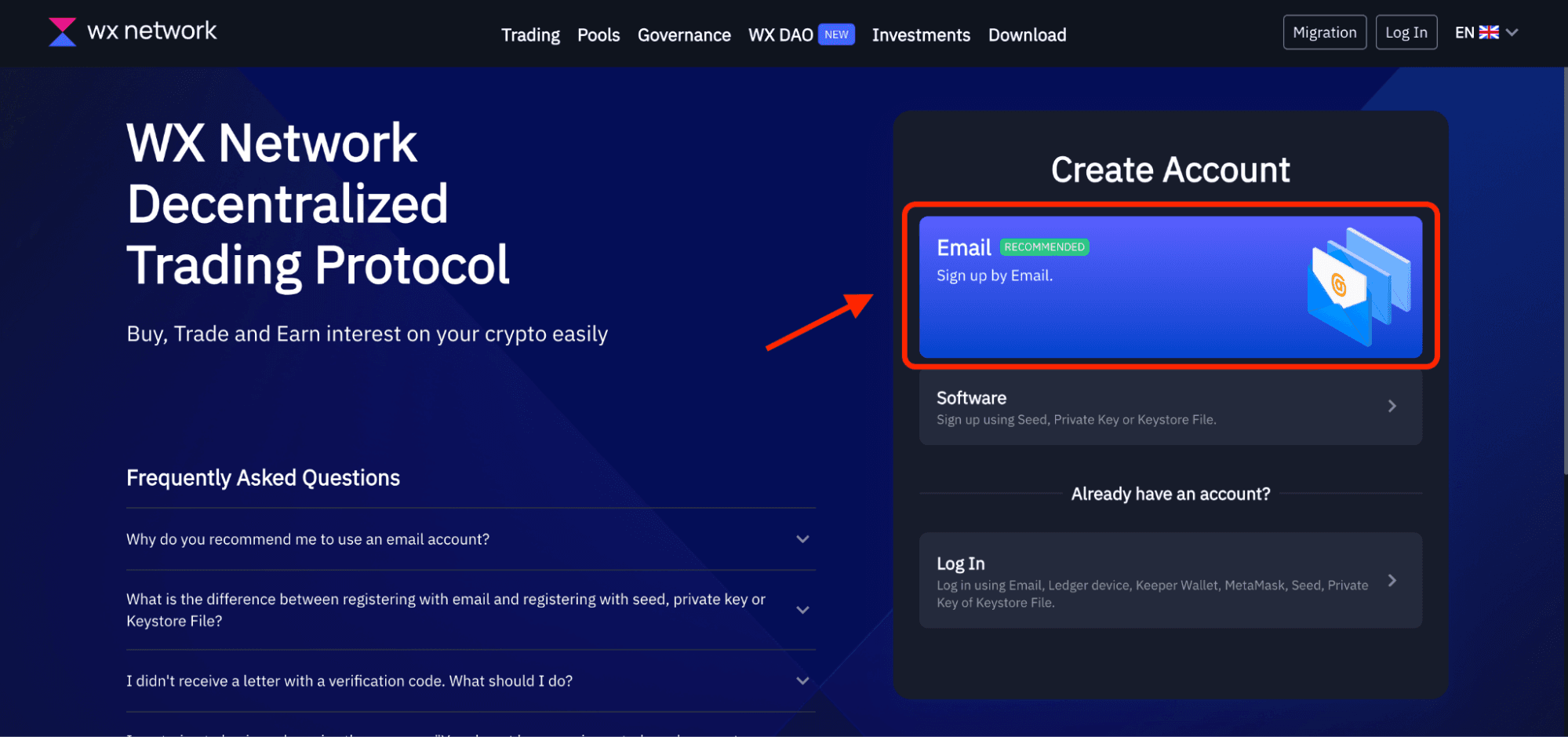This screenshot has width=1568, height=737.
Task: Open the Investments menu item
Action: coord(921,35)
